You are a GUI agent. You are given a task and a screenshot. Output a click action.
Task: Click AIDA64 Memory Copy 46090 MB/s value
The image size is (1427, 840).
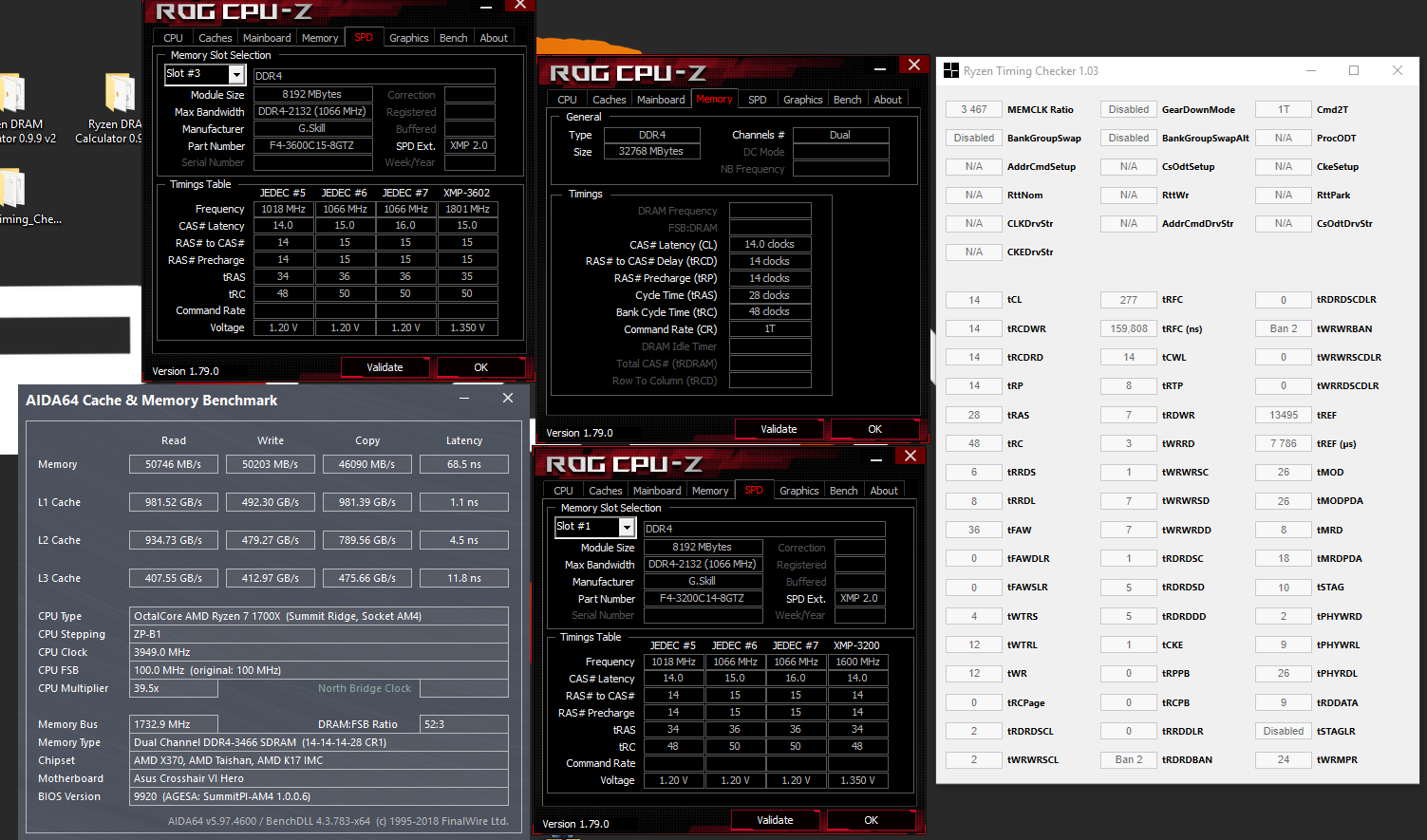367,464
